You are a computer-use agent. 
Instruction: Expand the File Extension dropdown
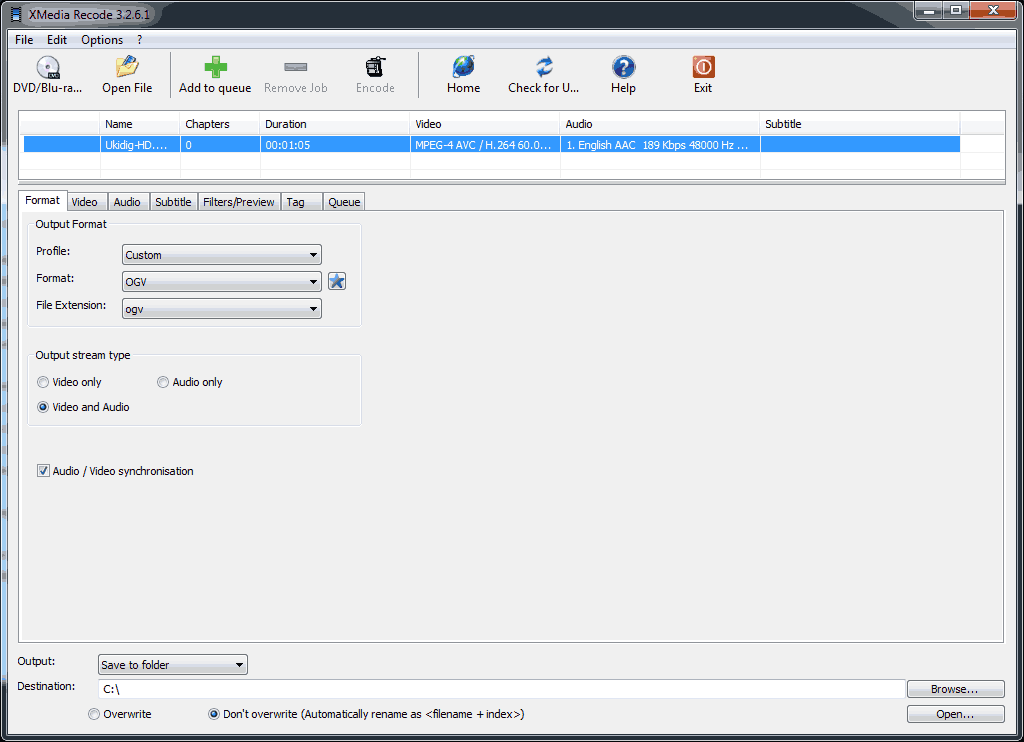click(221, 309)
